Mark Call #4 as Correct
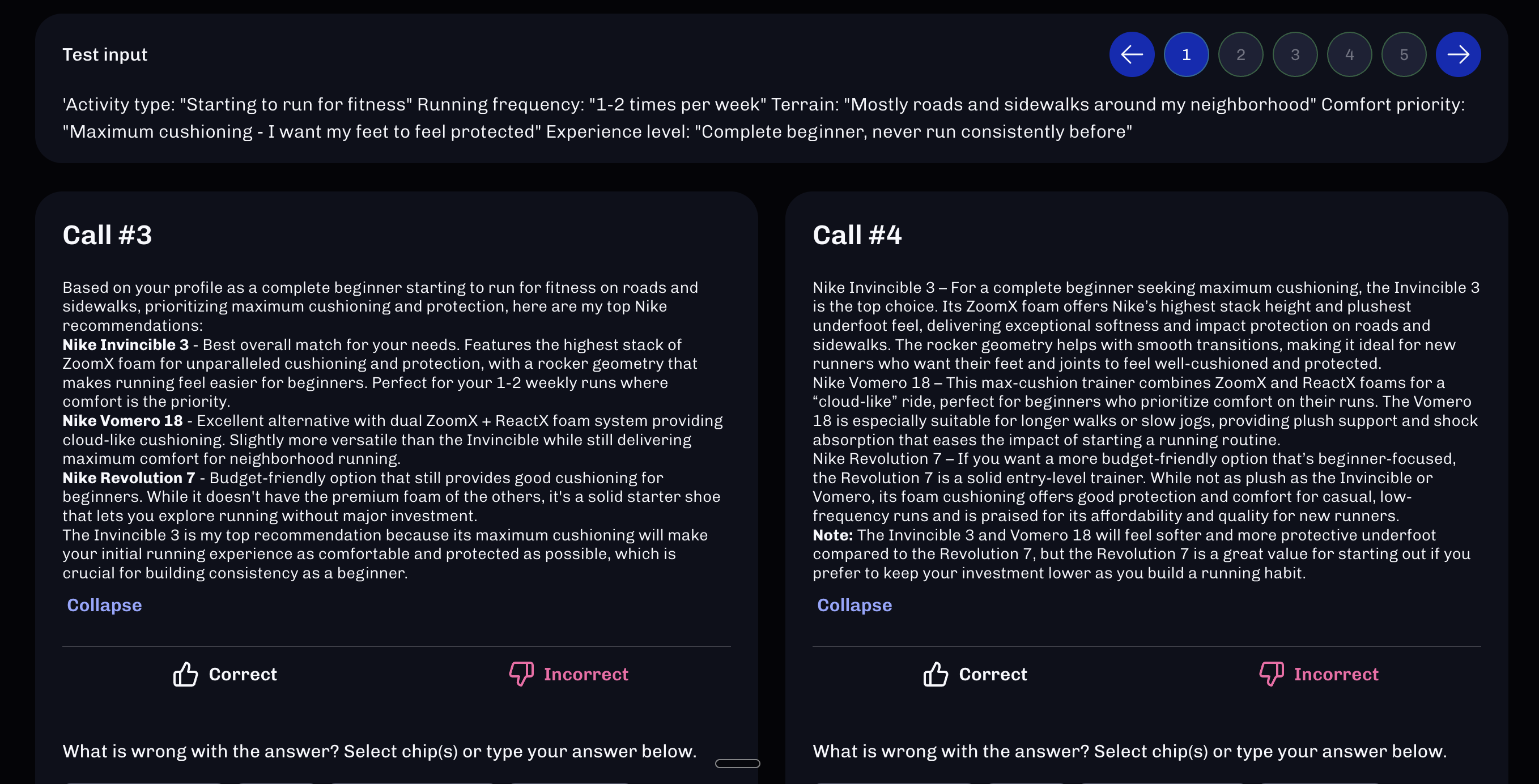Viewport: 1539px width, 784px height. tap(992, 674)
